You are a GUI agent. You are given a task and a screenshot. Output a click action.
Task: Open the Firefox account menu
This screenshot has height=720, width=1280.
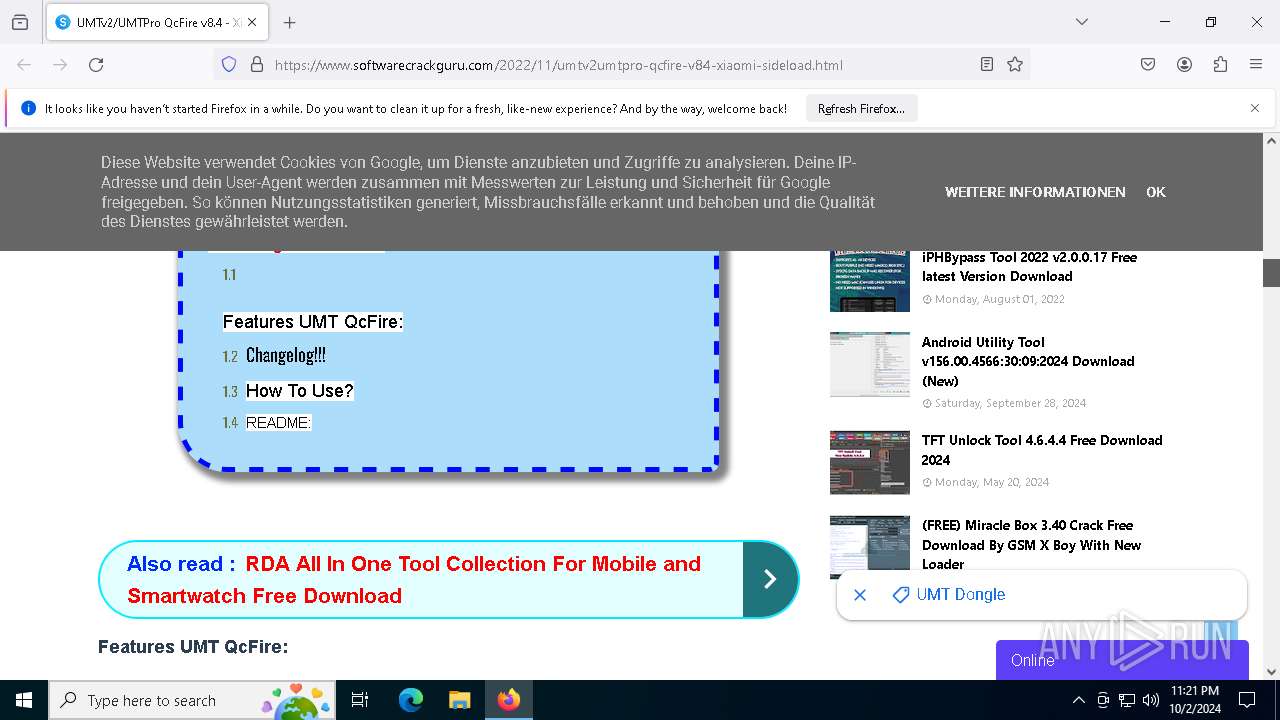click(1184, 64)
